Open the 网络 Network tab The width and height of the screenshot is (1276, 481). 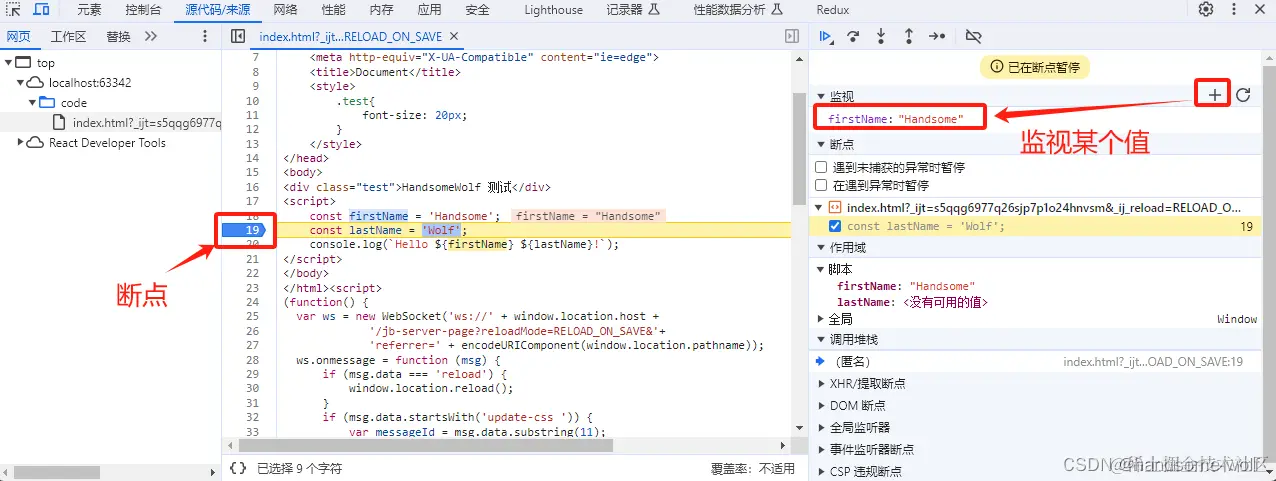[x=285, y=10]
